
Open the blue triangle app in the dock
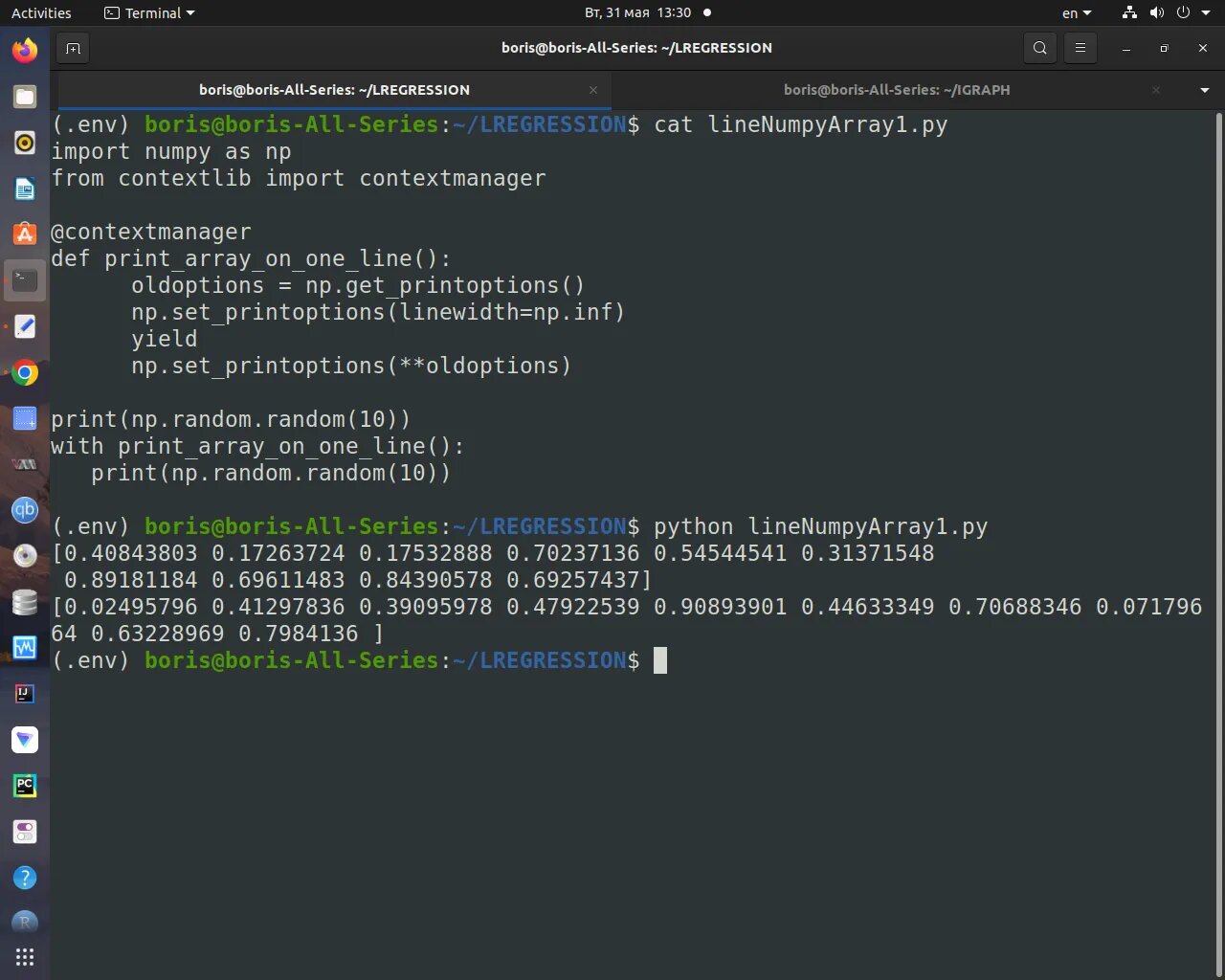tap(25, 740)
